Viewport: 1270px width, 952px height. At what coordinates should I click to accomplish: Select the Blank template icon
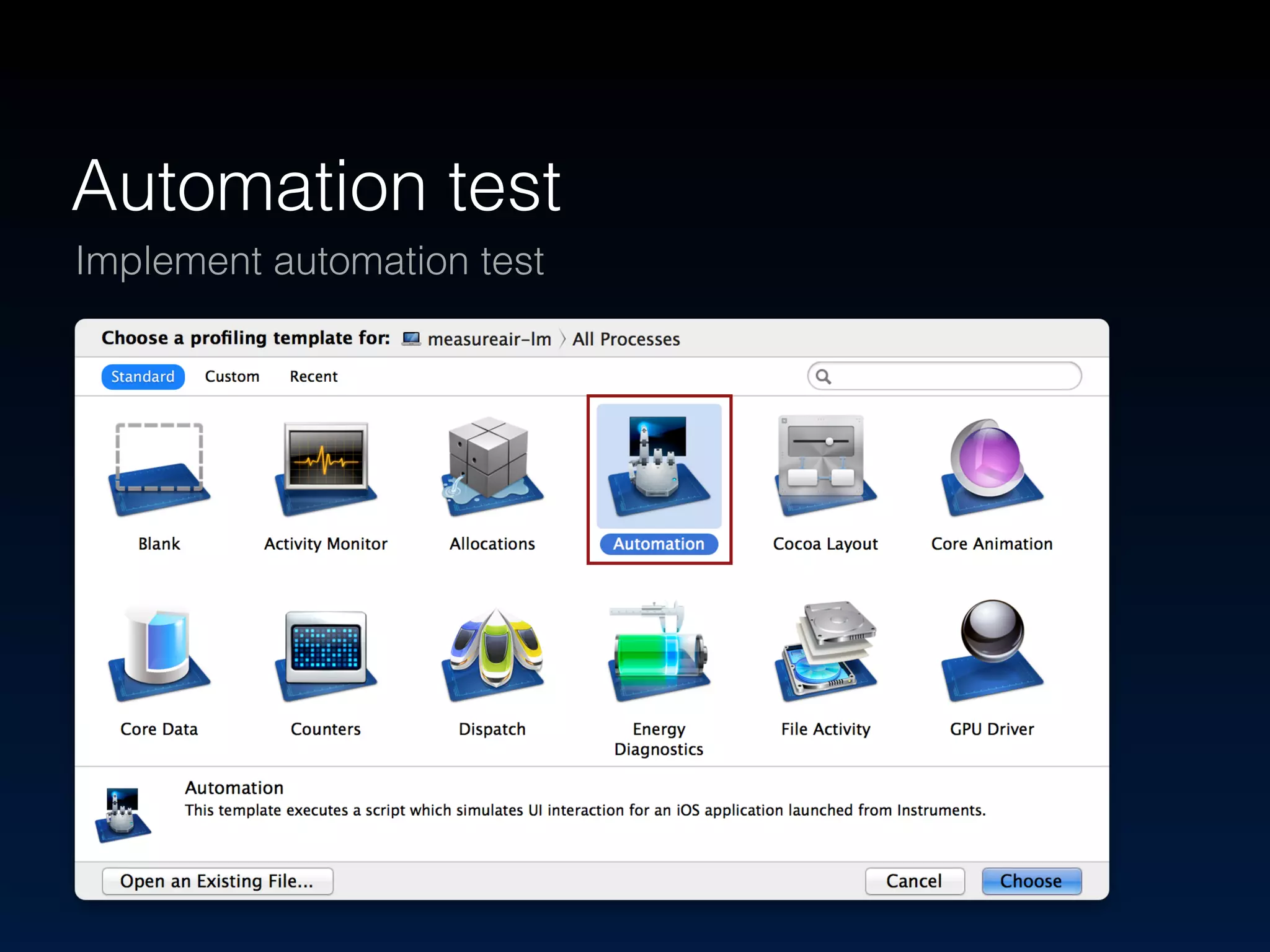click(159, 469)
